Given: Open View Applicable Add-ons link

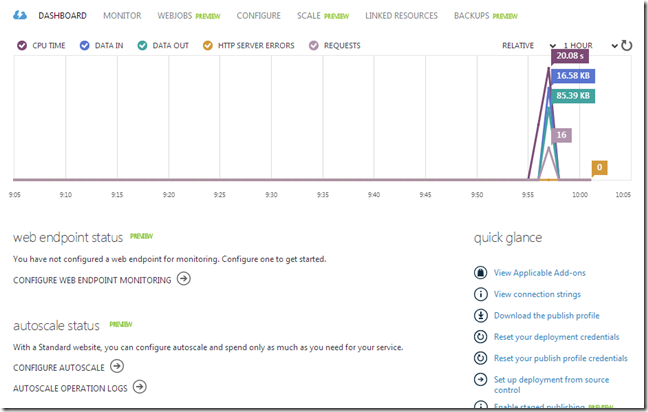Looking at the screenshot, I should click(x=539, y=273).
